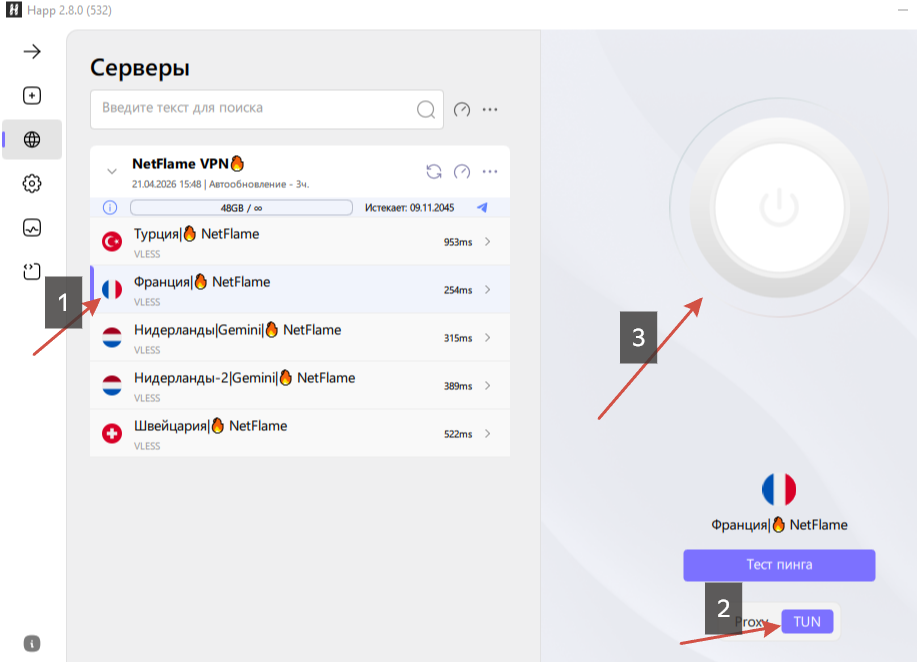Click the Switzerland flag icon
The image size is (917, 662).
coord(112,433)
